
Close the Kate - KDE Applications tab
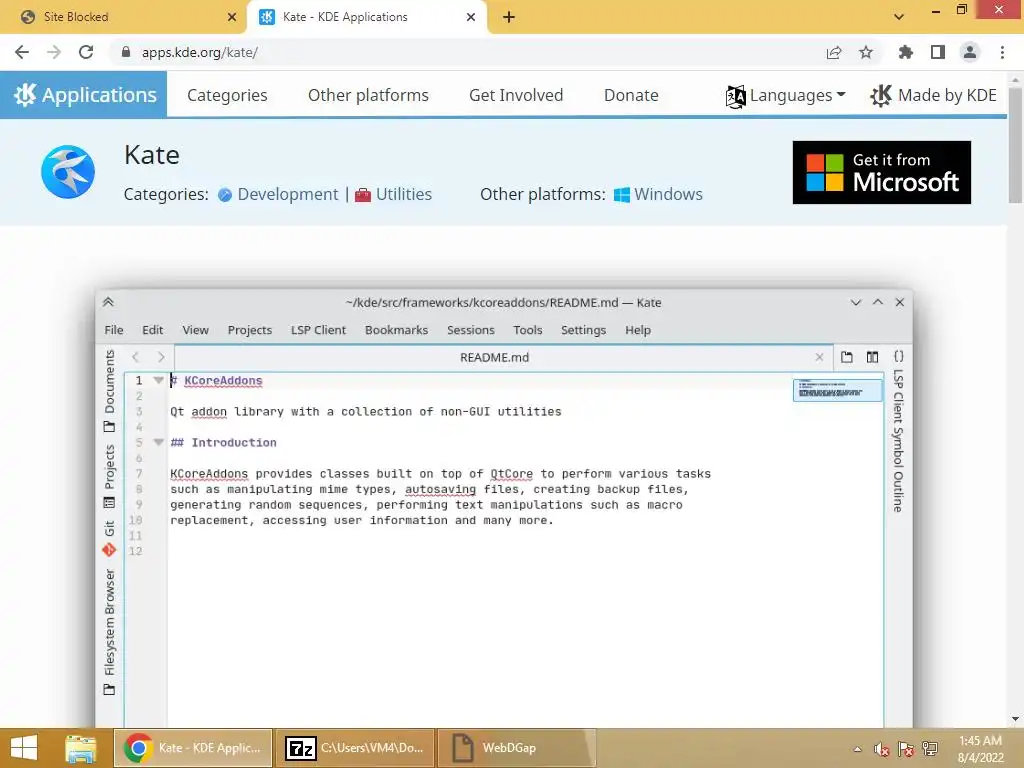471,17
